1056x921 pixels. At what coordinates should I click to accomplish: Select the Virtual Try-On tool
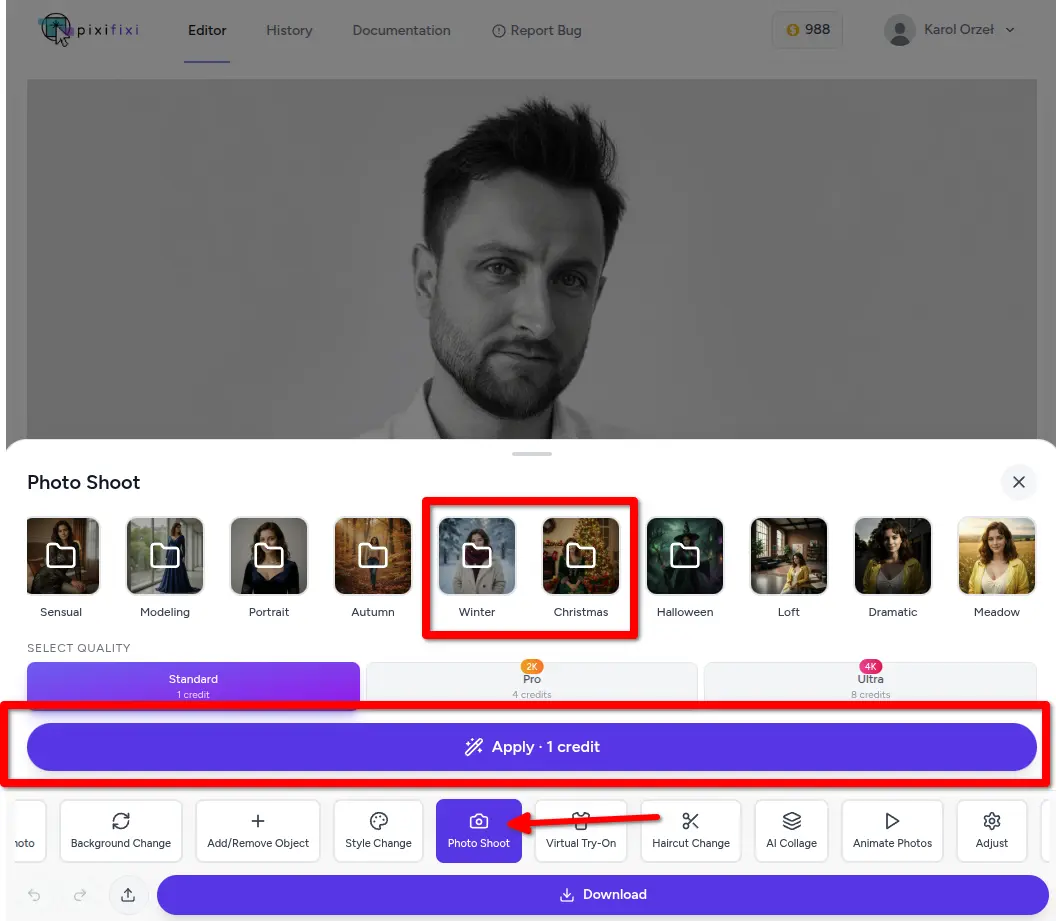pyautogui.click(x=581, y=831)
